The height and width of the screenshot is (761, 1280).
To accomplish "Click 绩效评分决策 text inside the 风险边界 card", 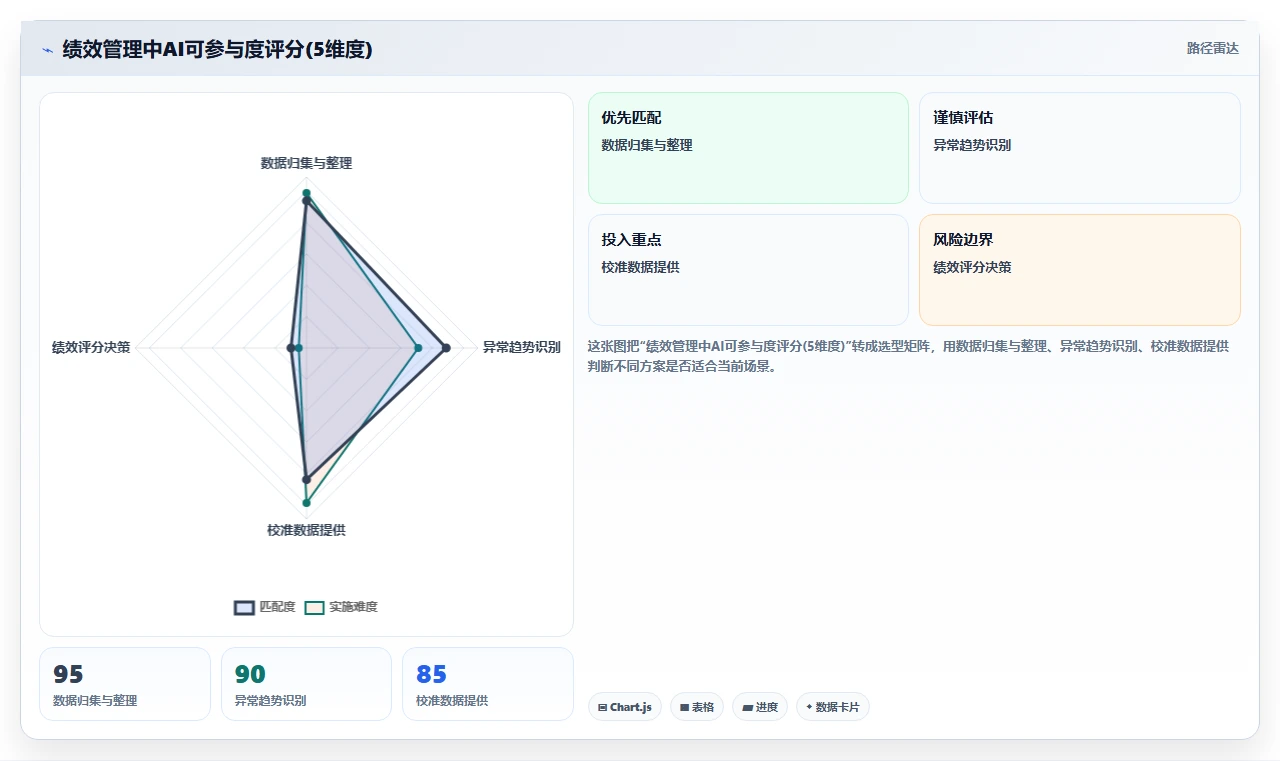I will tap(972, 267).
